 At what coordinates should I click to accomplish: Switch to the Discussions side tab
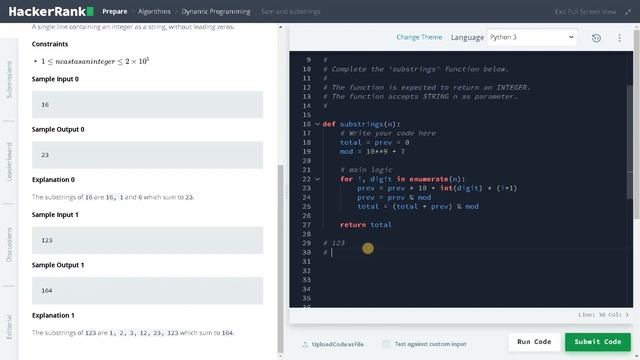pos(9,244)
